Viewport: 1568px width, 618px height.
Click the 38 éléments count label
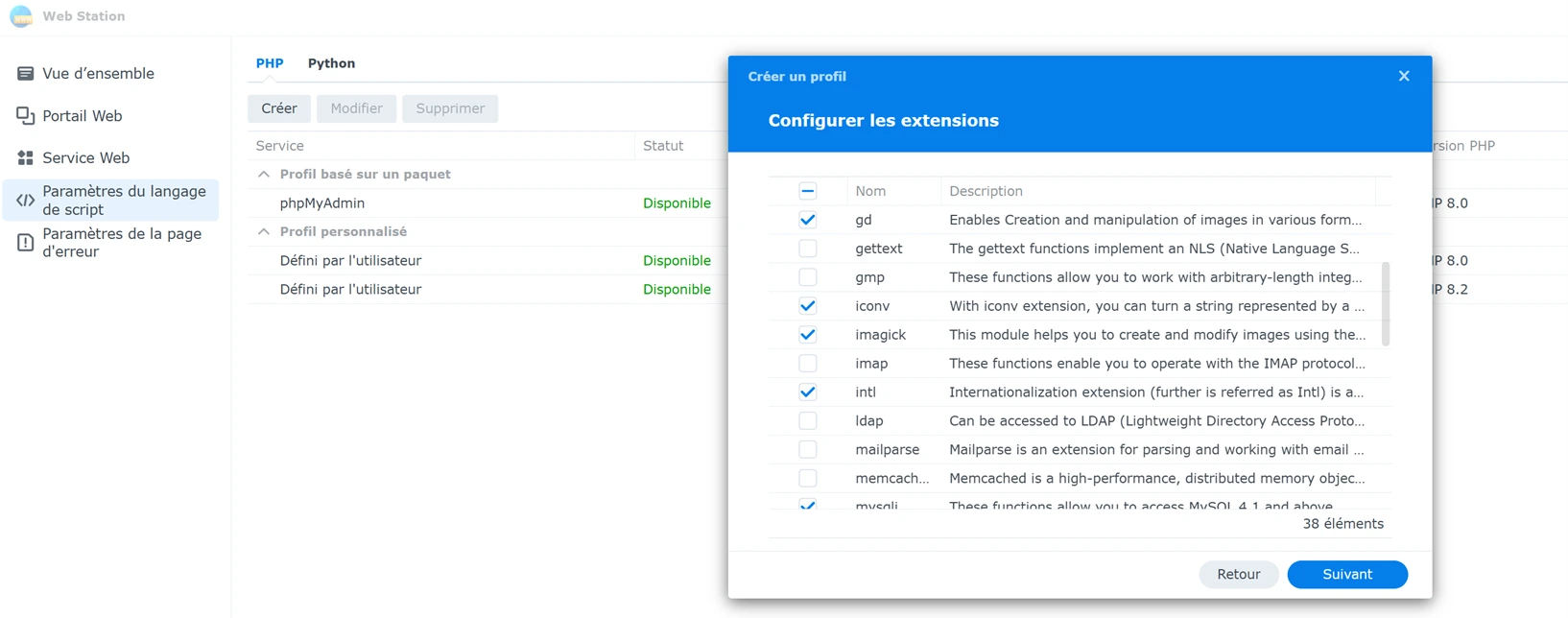[x=1342, y=524]
